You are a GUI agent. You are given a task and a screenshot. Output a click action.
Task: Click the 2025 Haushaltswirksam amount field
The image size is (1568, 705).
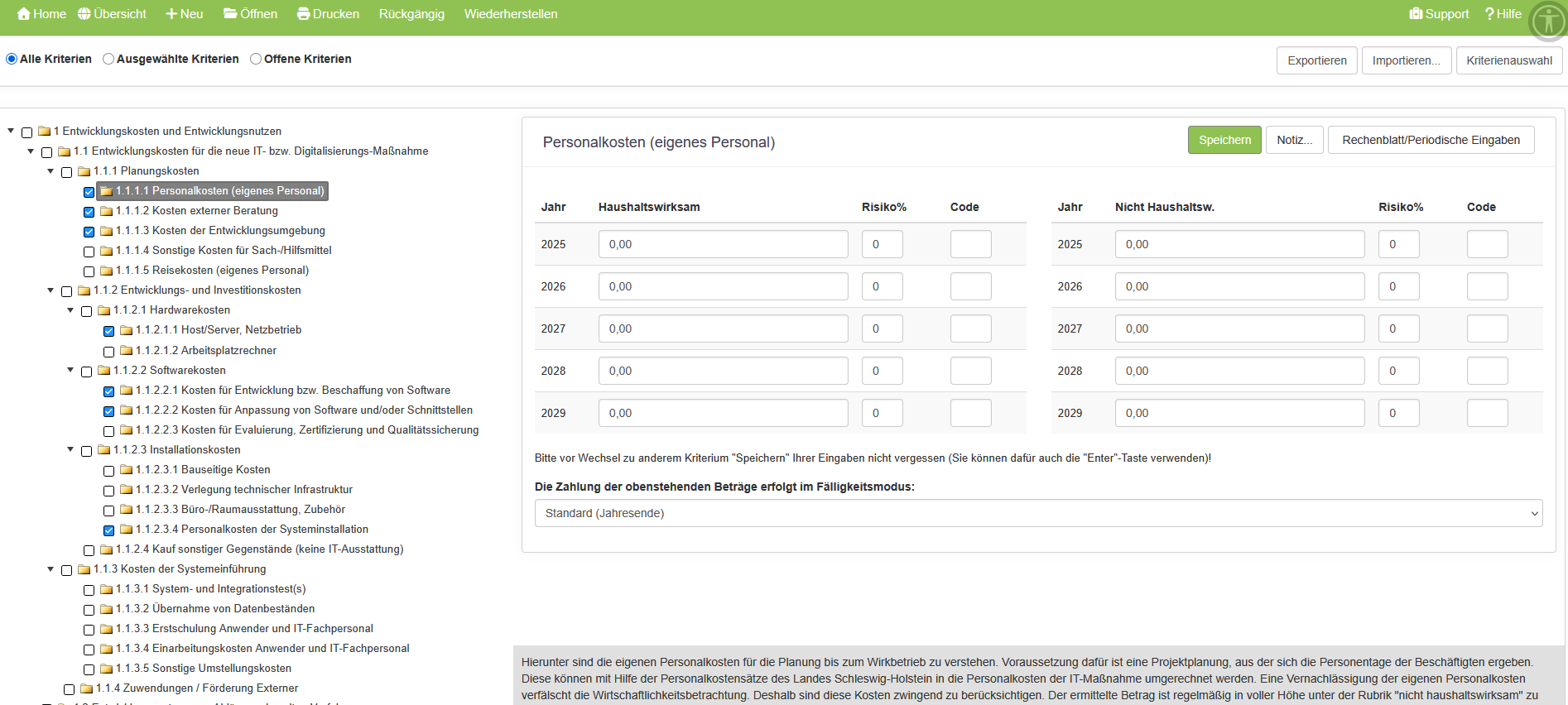(723, 244)
